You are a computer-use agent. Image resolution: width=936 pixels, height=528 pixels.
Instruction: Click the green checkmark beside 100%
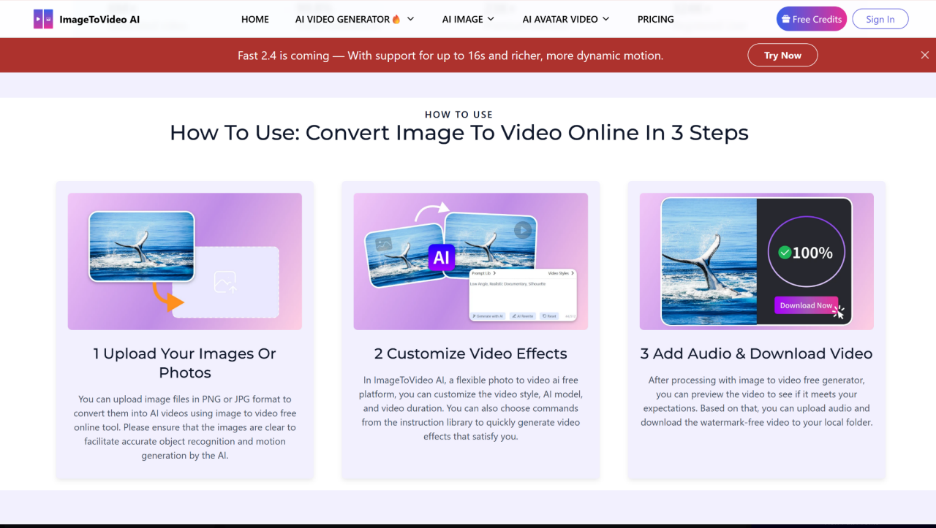click(784, 253)
